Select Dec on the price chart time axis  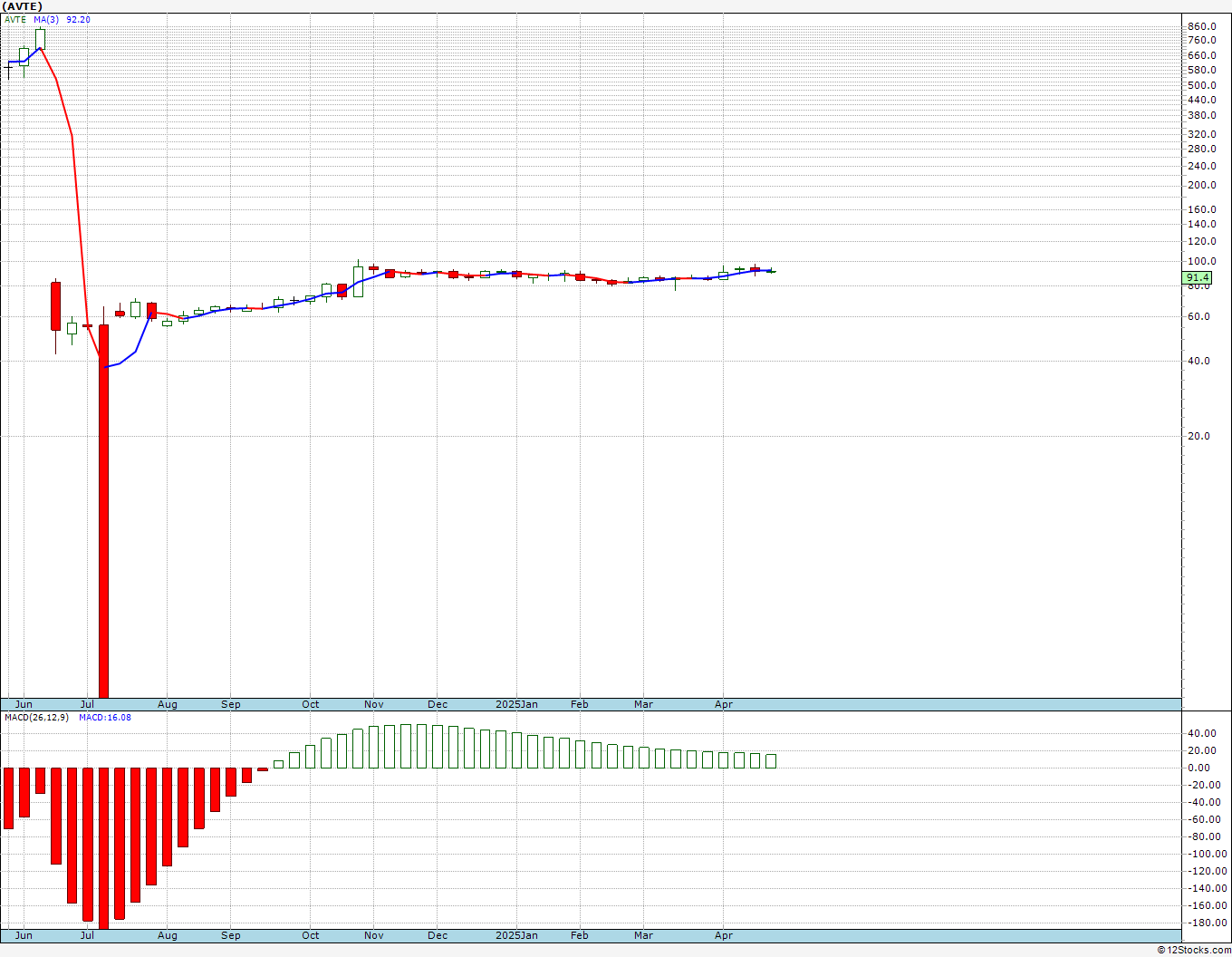coord(438,704)
